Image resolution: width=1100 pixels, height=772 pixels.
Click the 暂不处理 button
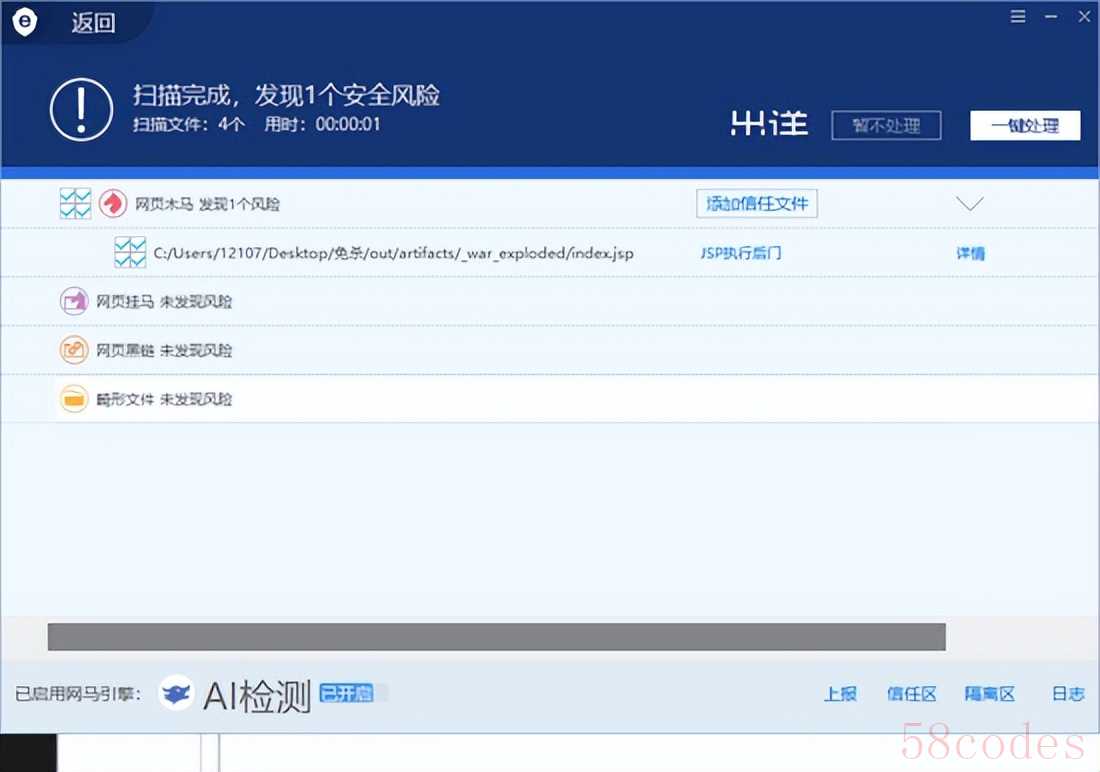click(886, 126)
